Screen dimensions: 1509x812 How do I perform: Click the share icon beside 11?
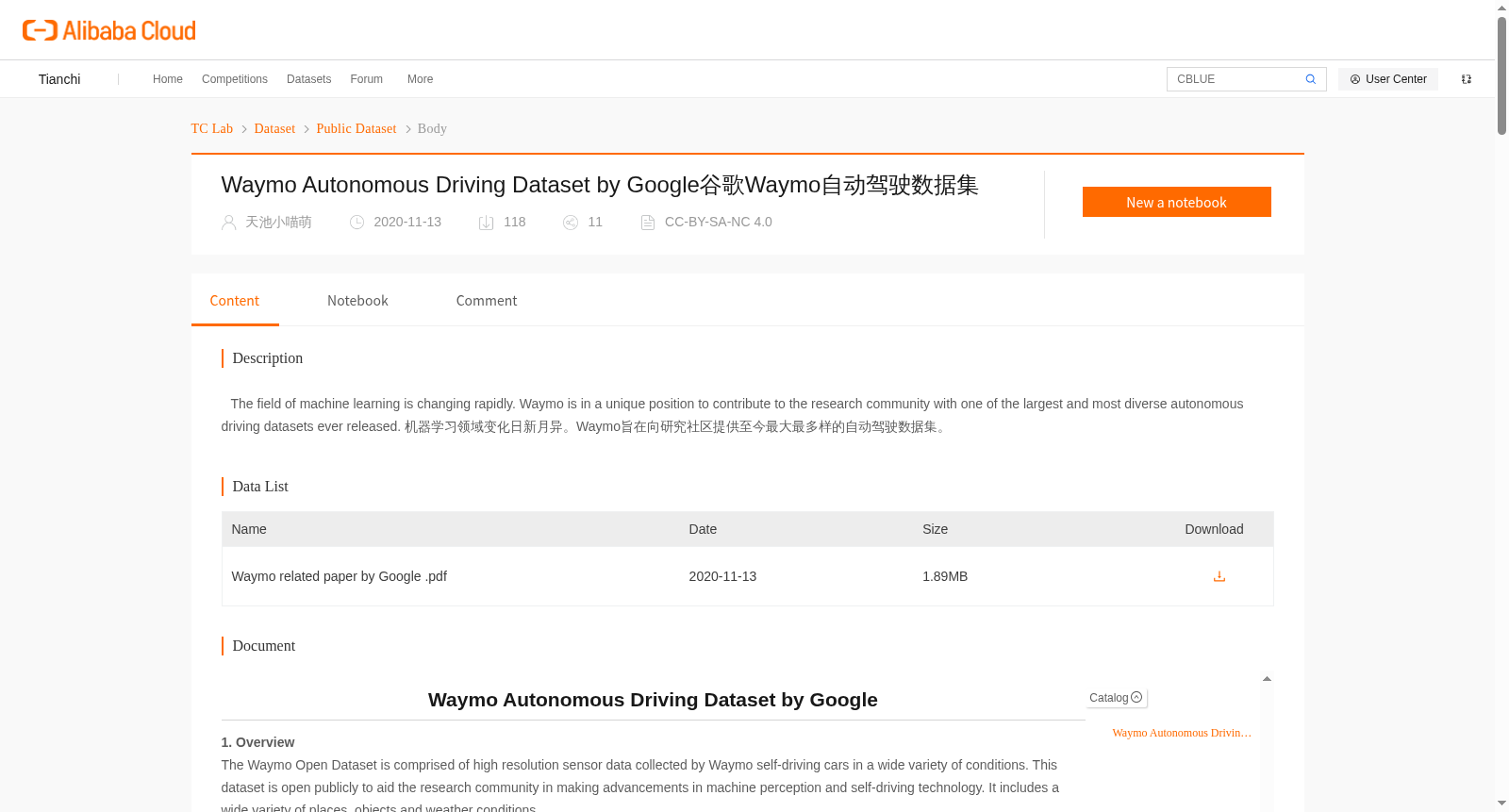coord(571,223)
